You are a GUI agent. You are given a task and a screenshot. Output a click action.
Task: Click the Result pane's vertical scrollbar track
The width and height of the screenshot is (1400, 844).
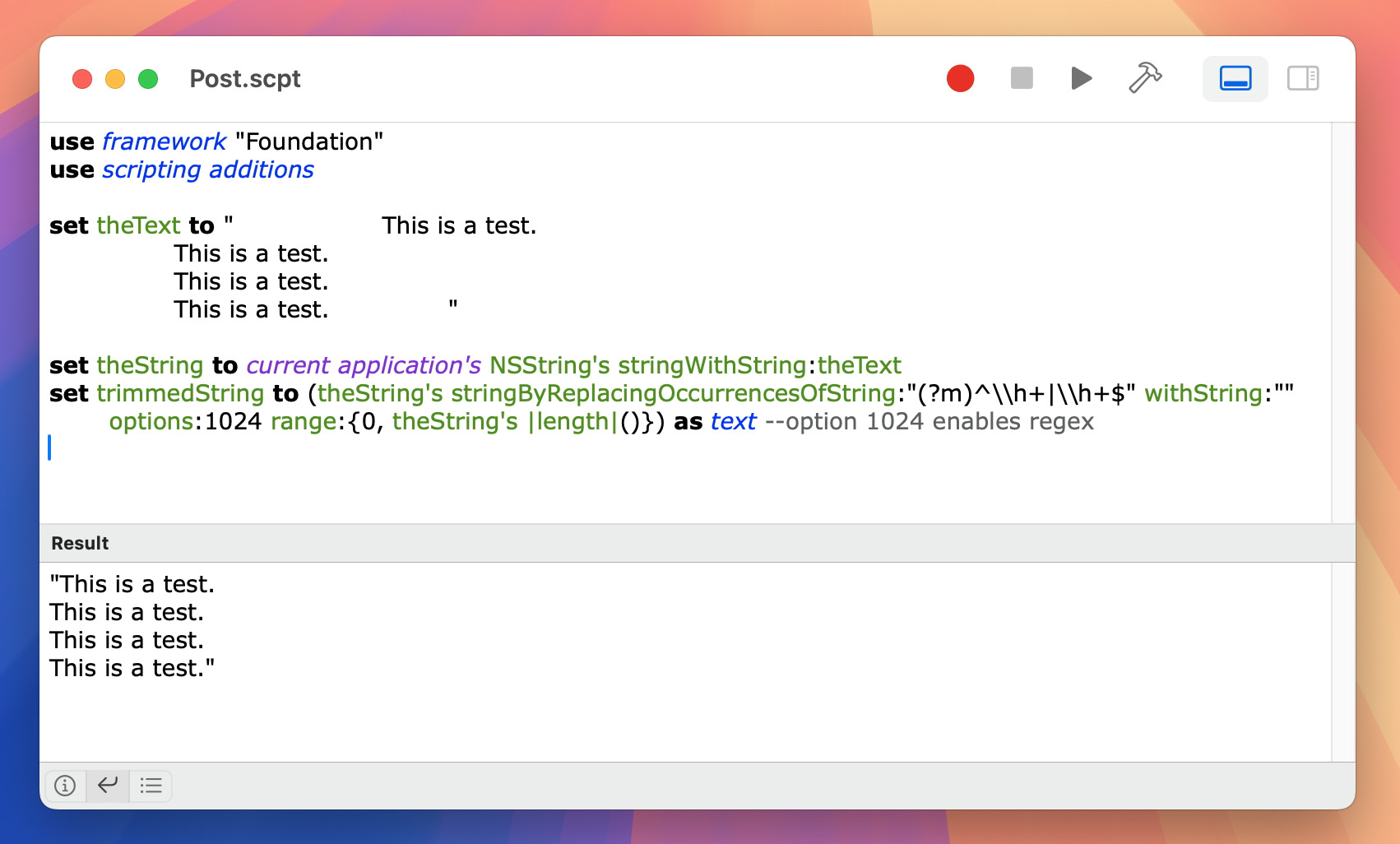(1343, 662)
